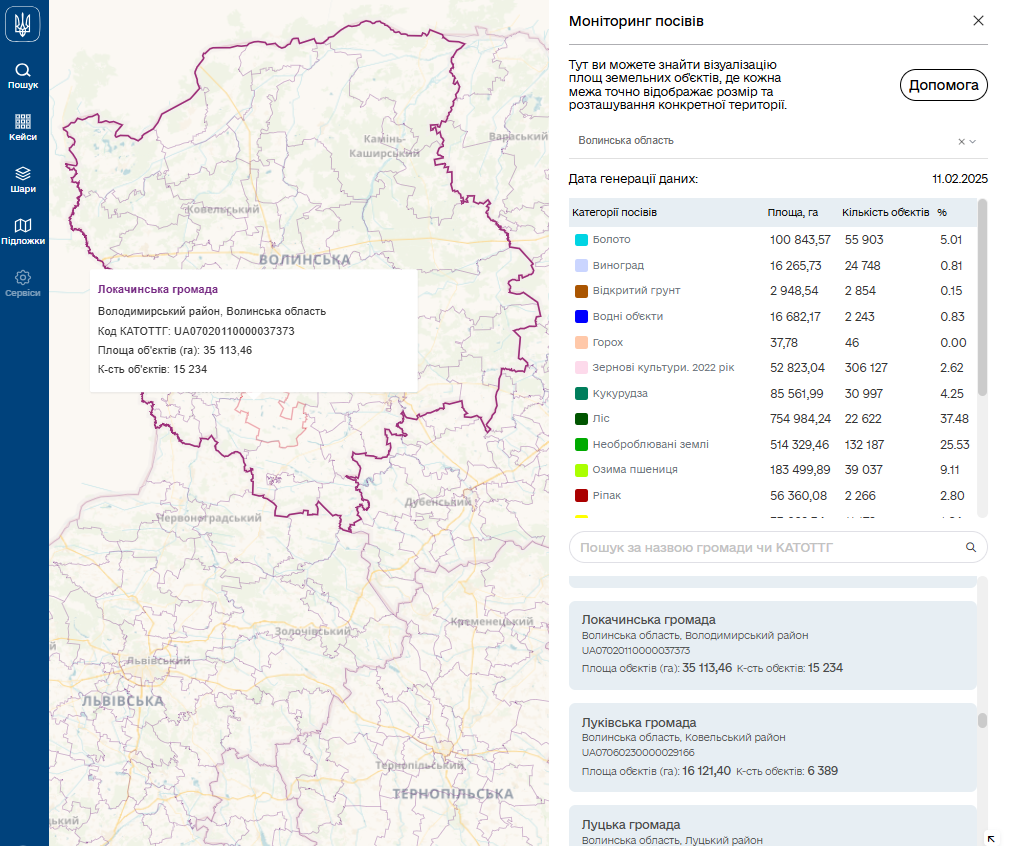Click the area value 100 843,57
Viewport: 1013px width, 846px height.
pyautogui.click(x=800, y=240)
